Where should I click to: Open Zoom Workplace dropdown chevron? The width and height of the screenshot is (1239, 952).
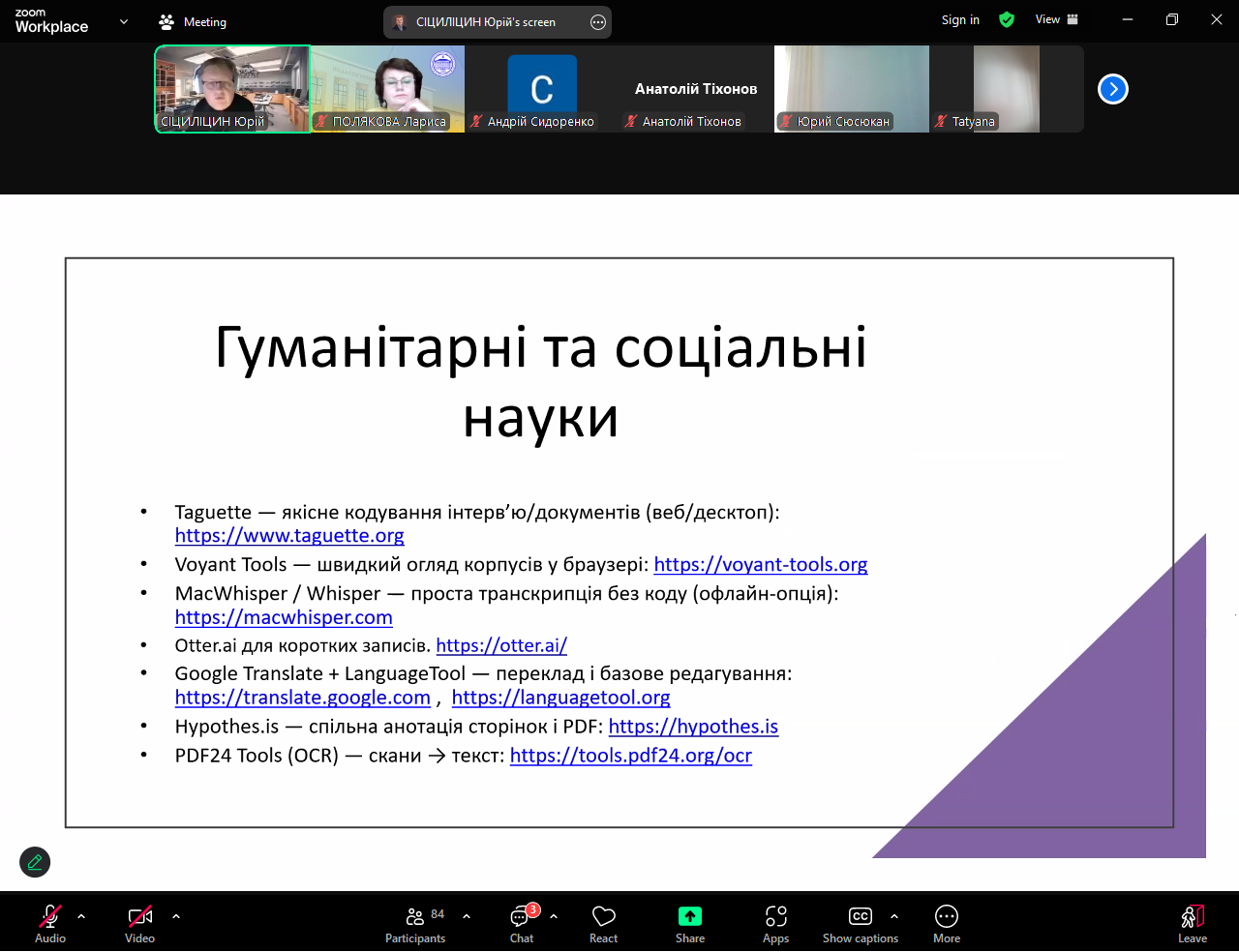pyautogui.click(x=124, y=21)
